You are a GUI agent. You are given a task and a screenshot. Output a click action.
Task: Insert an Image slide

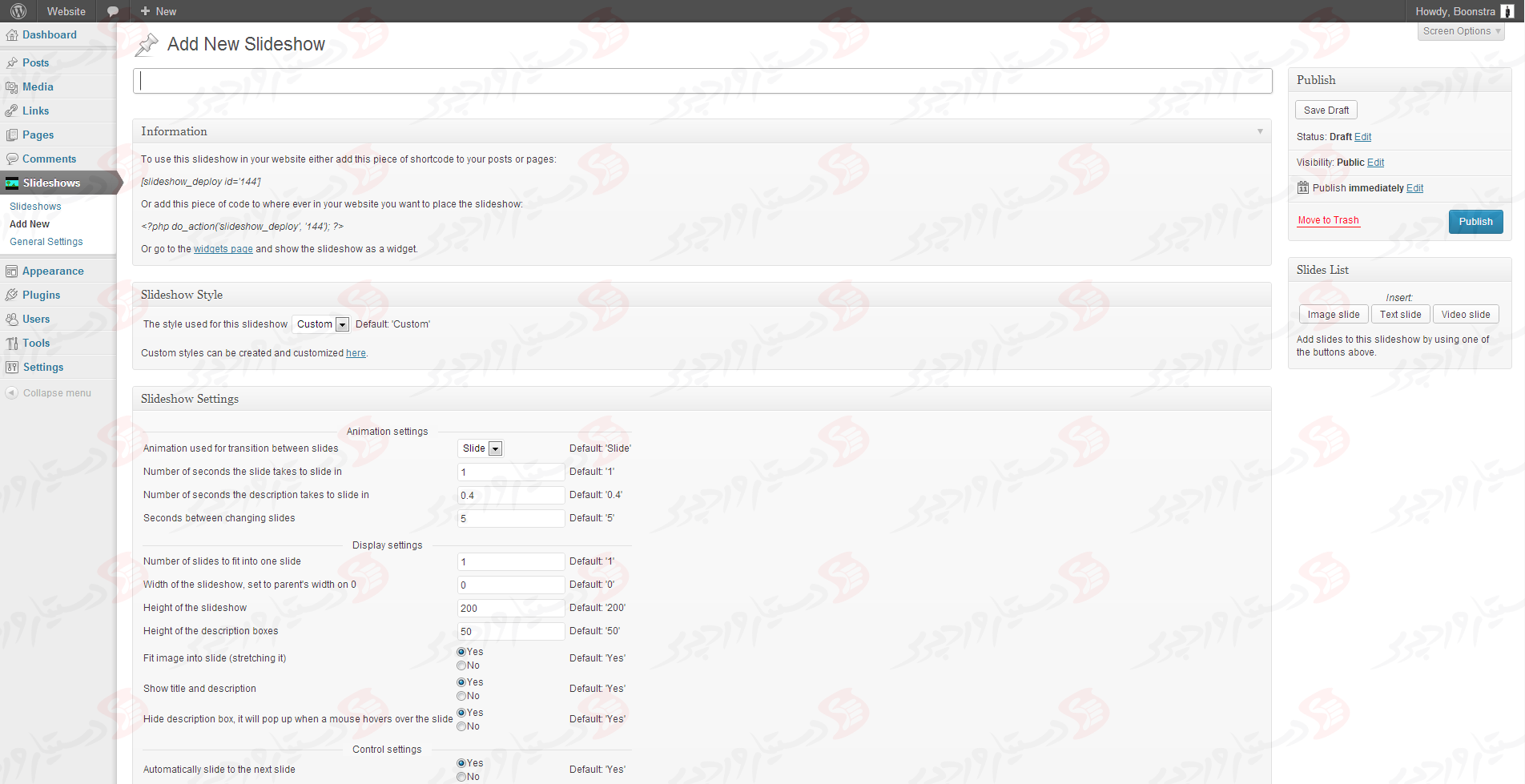[x=1333, y=315]
